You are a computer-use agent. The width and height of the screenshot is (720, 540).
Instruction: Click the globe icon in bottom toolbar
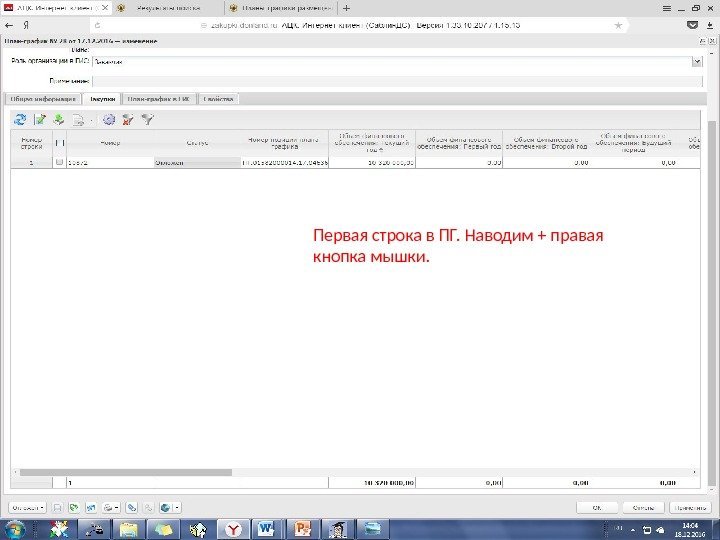(x=165, y=507)
